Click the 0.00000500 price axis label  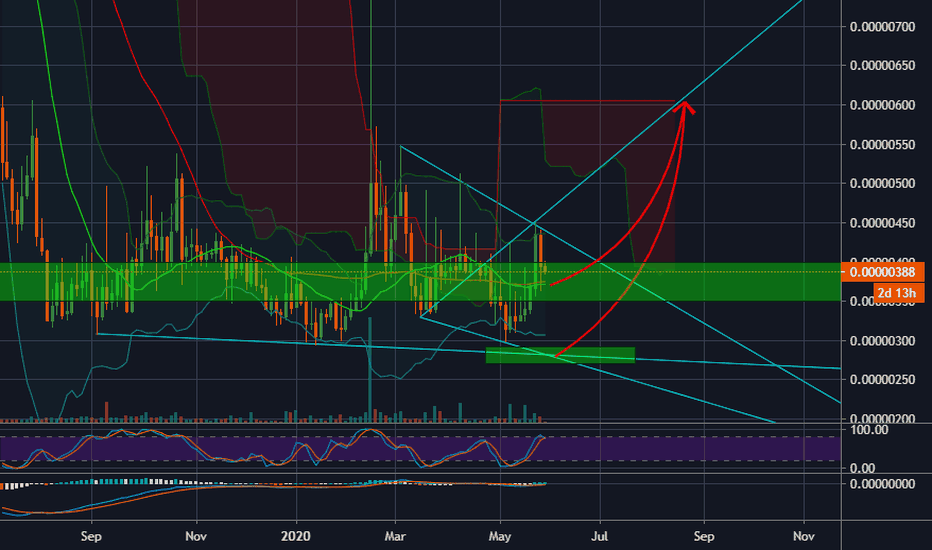883,183
